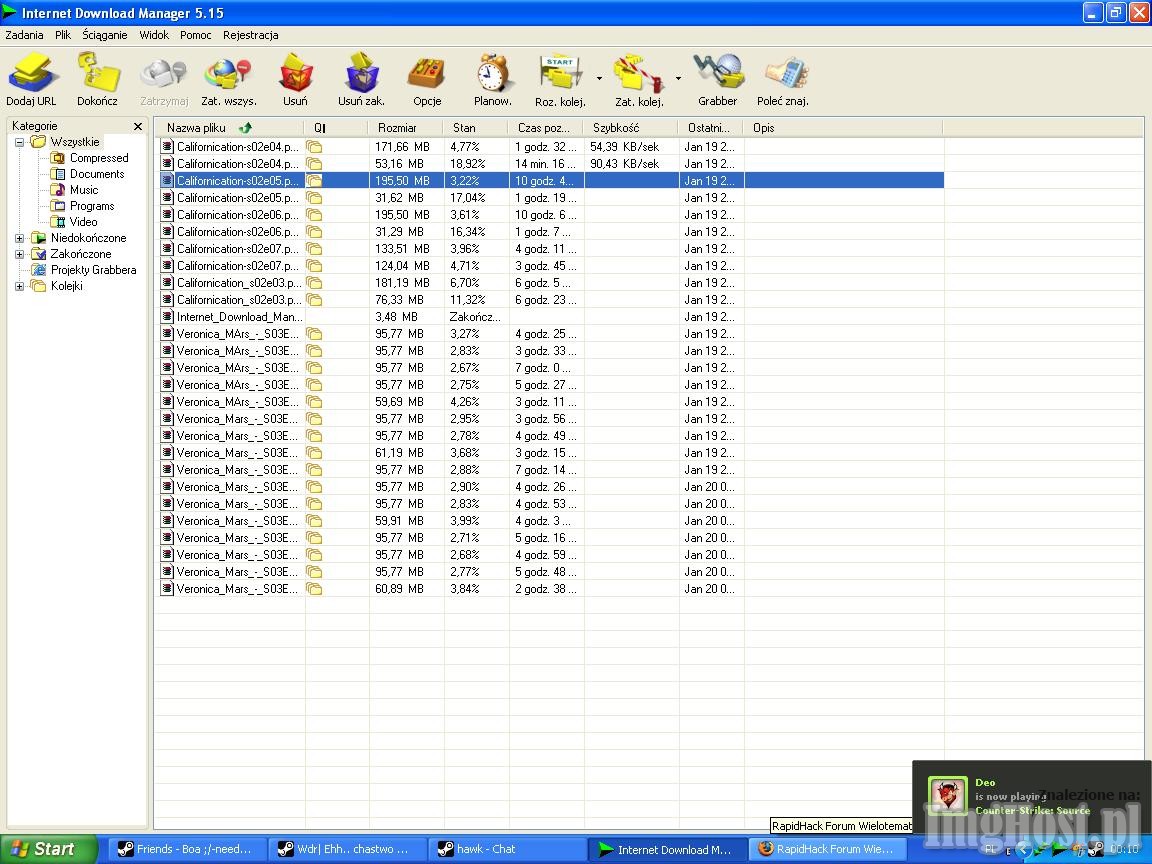
Task: Click the Zat. kolej. stop queue icon
Action: tap(639, 79)
